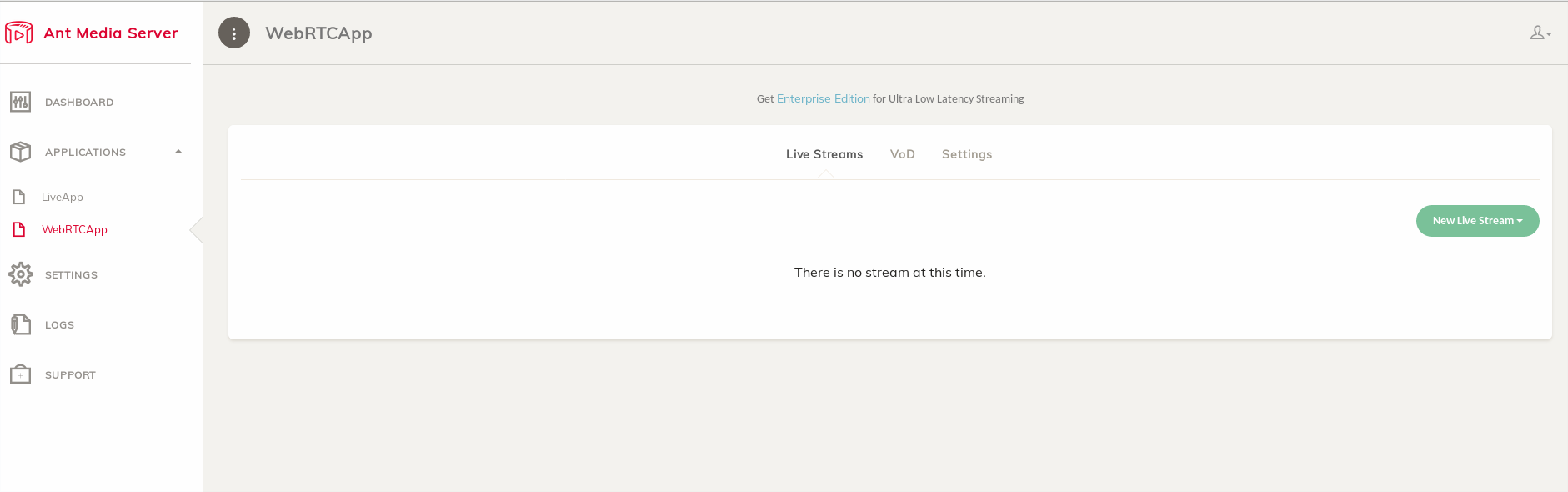Click the 'There is no stream at this time.' text
1568x492 pixels.
click(890, 273)
